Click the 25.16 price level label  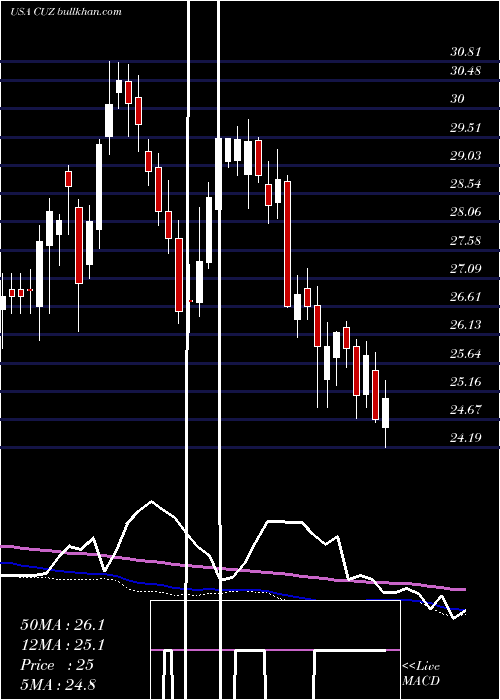tap(466, 382)
